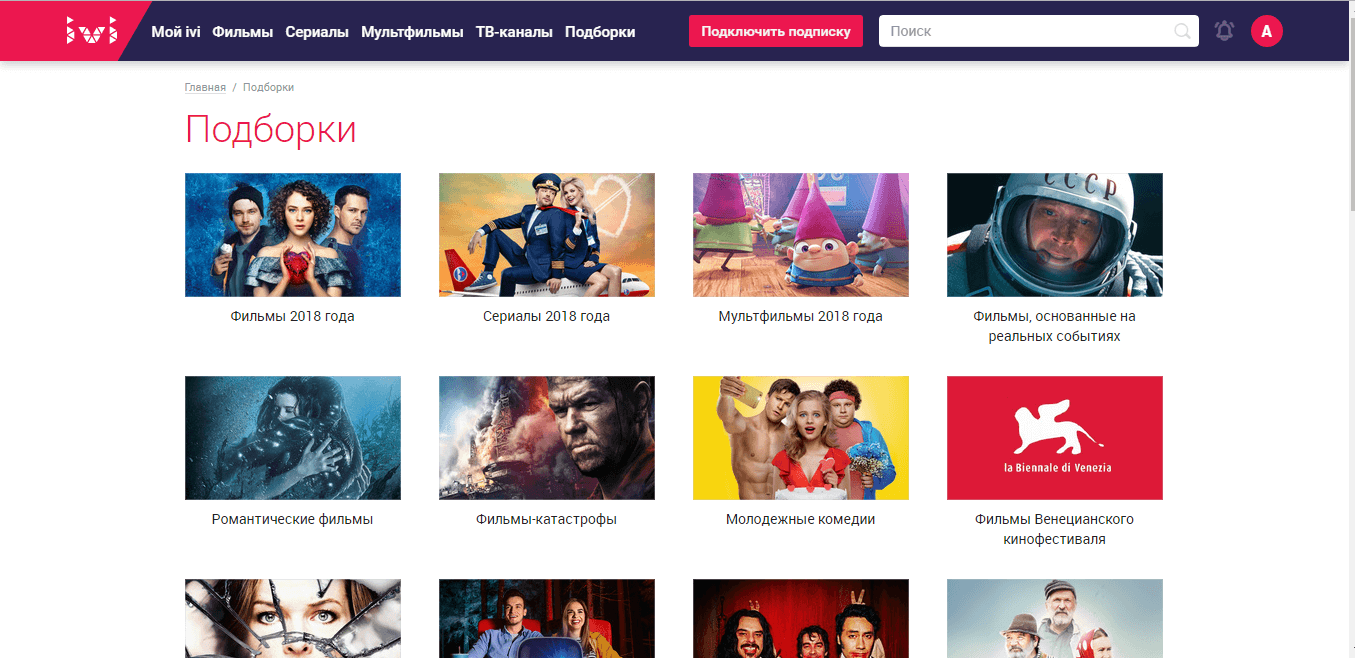Click the Подключить подписку button

[776, 31]
